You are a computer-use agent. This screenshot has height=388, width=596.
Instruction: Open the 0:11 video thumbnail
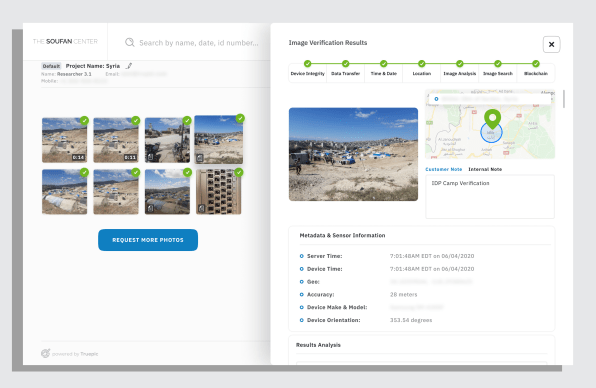click(116, 140)
